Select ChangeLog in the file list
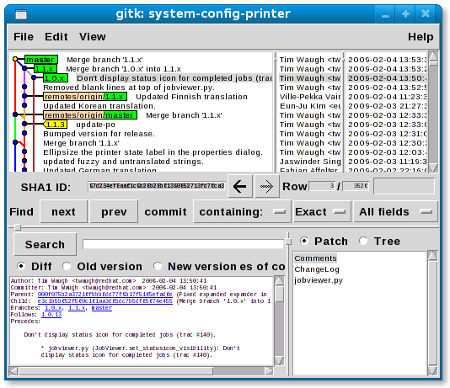 click(317, 269)
